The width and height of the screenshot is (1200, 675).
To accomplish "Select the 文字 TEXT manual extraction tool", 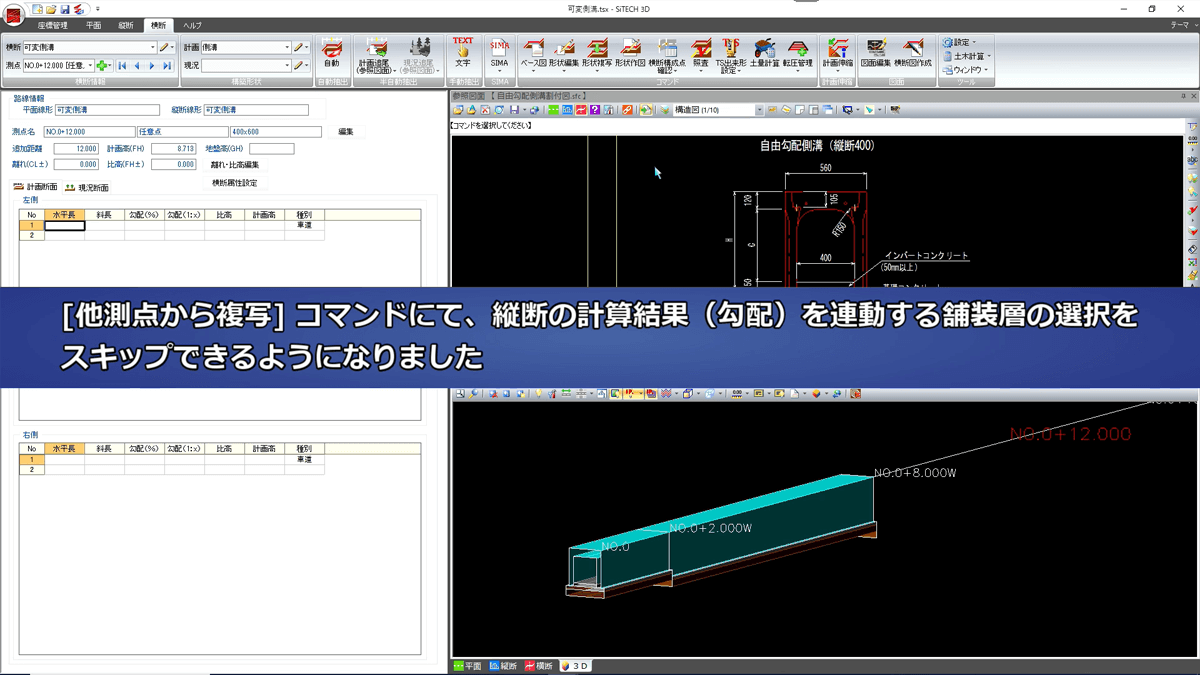I will [x=462, y=53].
